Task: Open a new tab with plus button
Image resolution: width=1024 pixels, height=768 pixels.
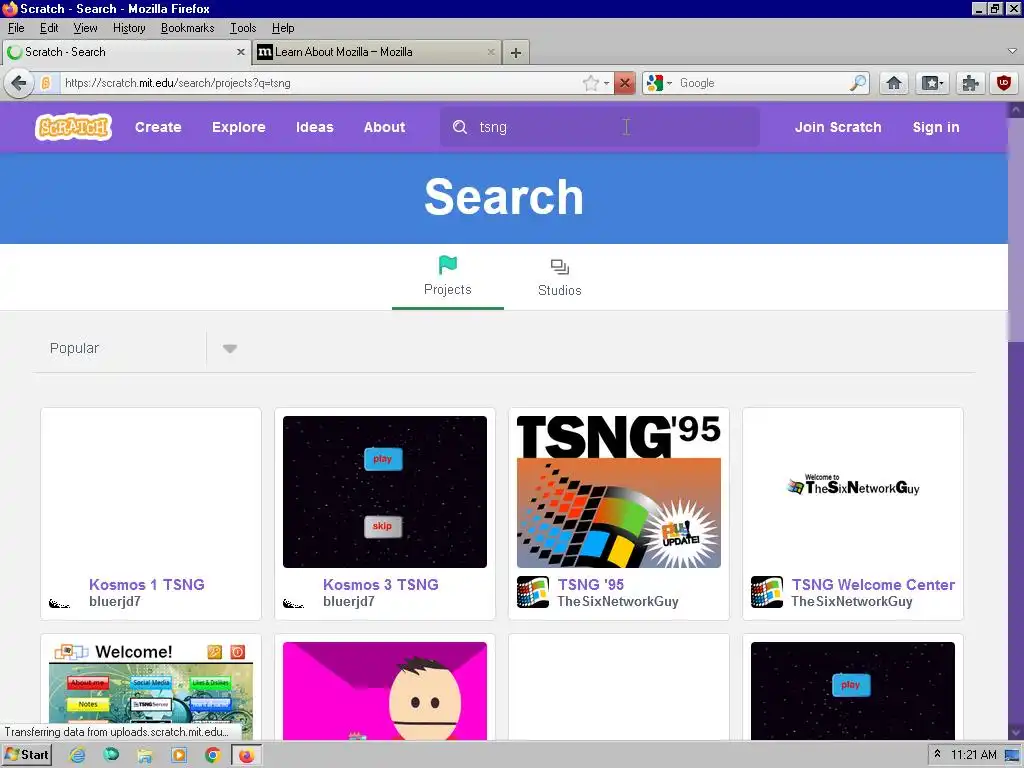Action: click(x=516, y=52)
